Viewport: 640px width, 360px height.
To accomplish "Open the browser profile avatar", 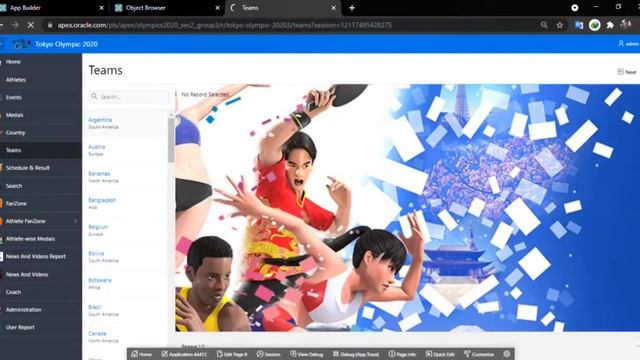I will [x=626, y=24].
